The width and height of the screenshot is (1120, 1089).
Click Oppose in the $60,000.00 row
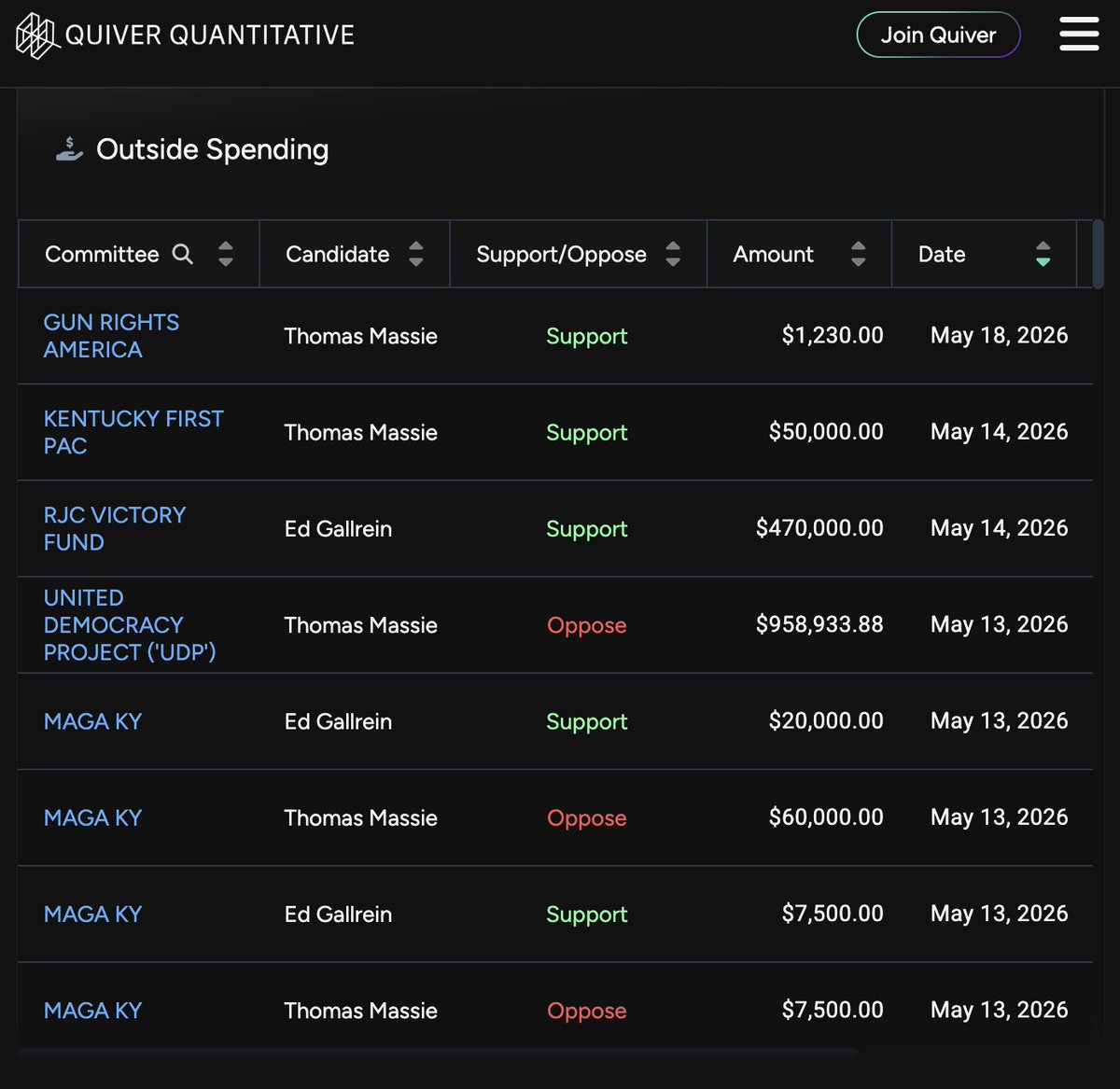pos(586,818)
